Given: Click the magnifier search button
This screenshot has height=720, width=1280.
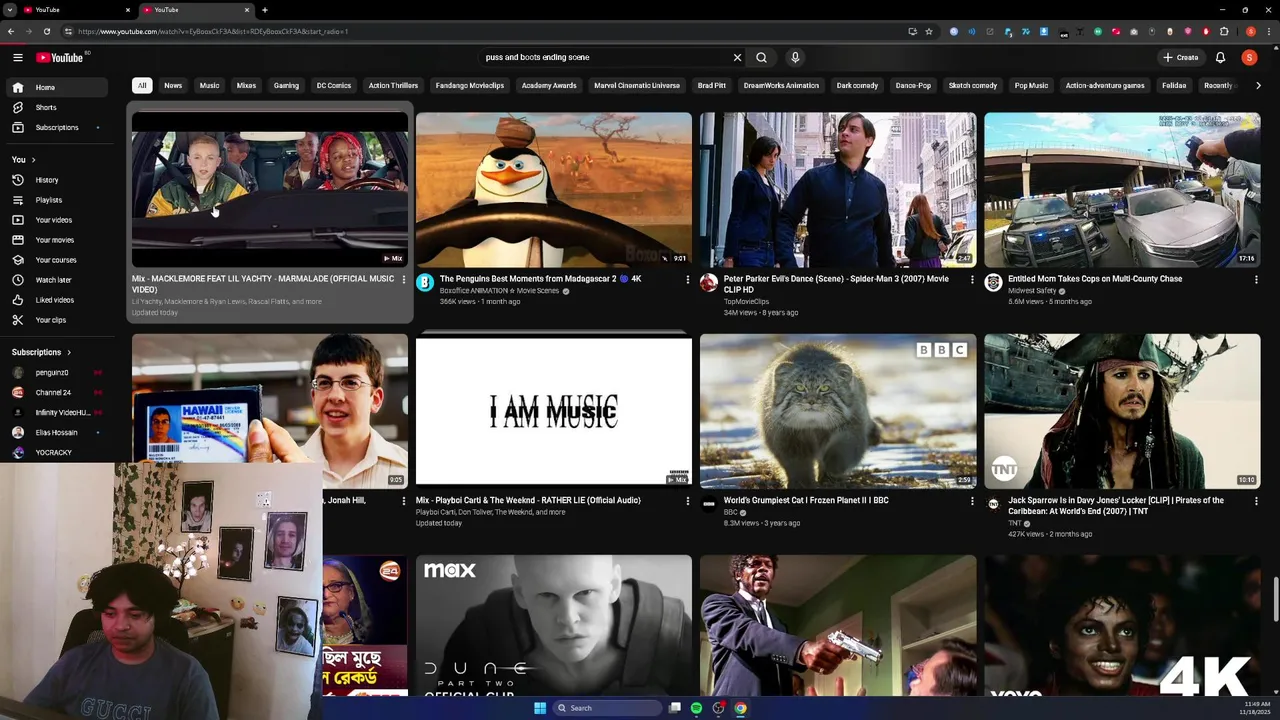Looking at the screenshot, I should [x=762, y=57].
